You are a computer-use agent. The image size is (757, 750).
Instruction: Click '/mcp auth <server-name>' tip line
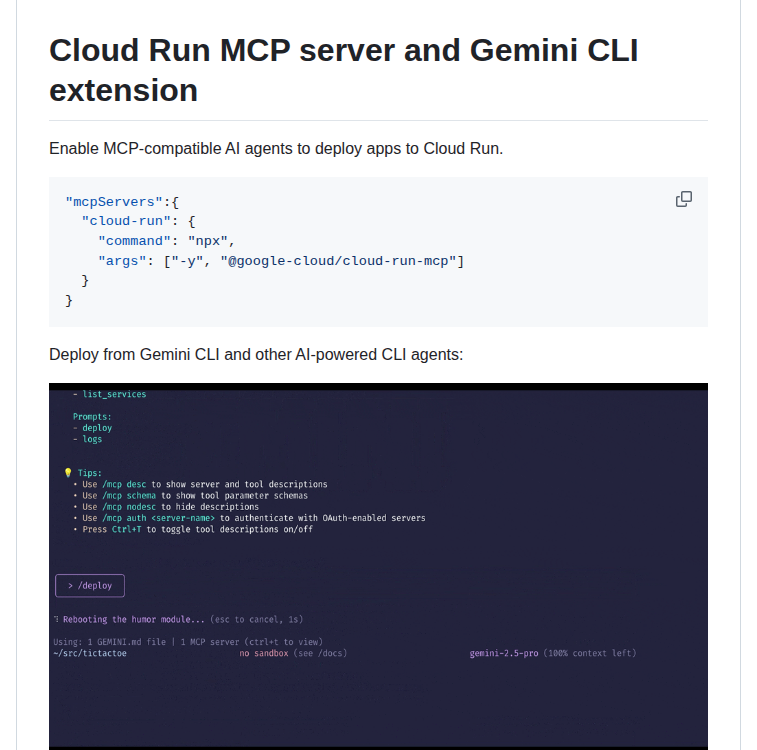(x=250, y=518)
